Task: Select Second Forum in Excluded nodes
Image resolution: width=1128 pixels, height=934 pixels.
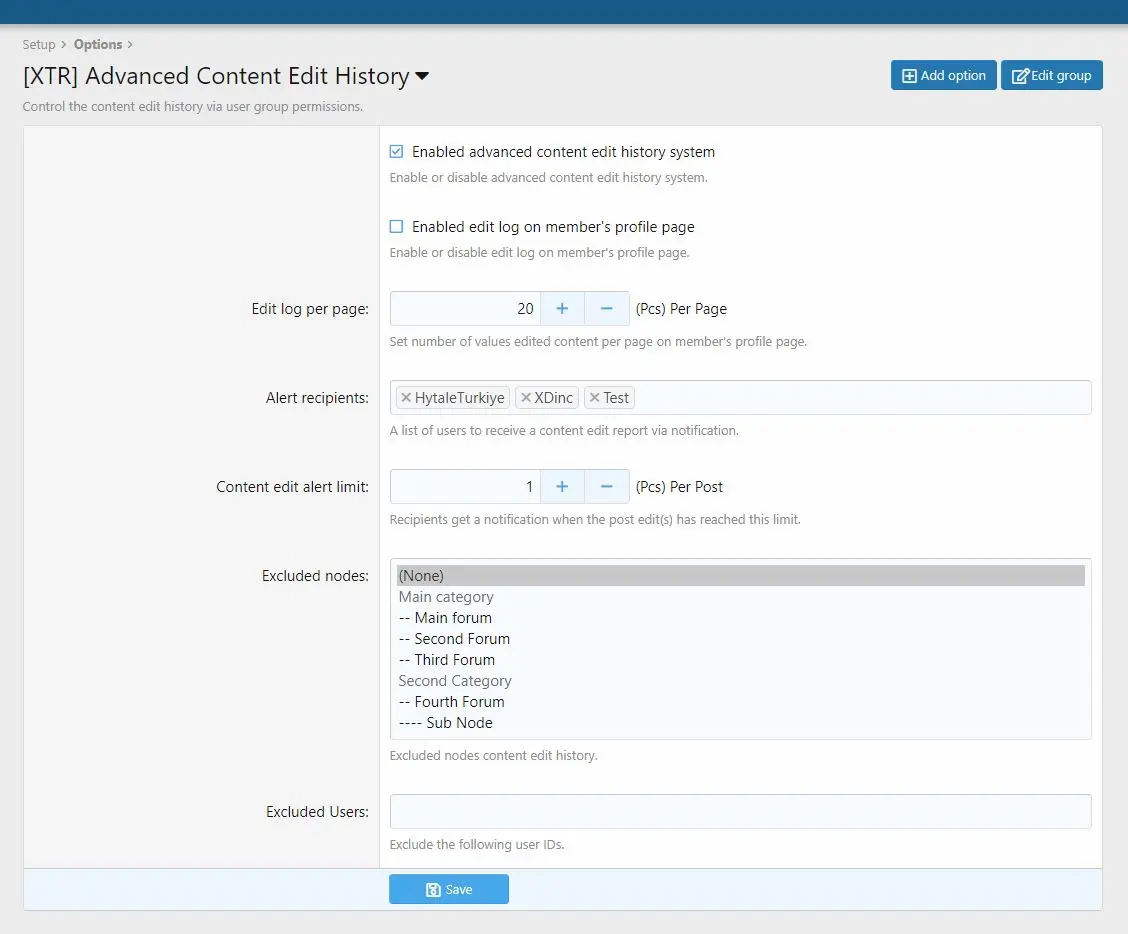Action: pos(740,638)
